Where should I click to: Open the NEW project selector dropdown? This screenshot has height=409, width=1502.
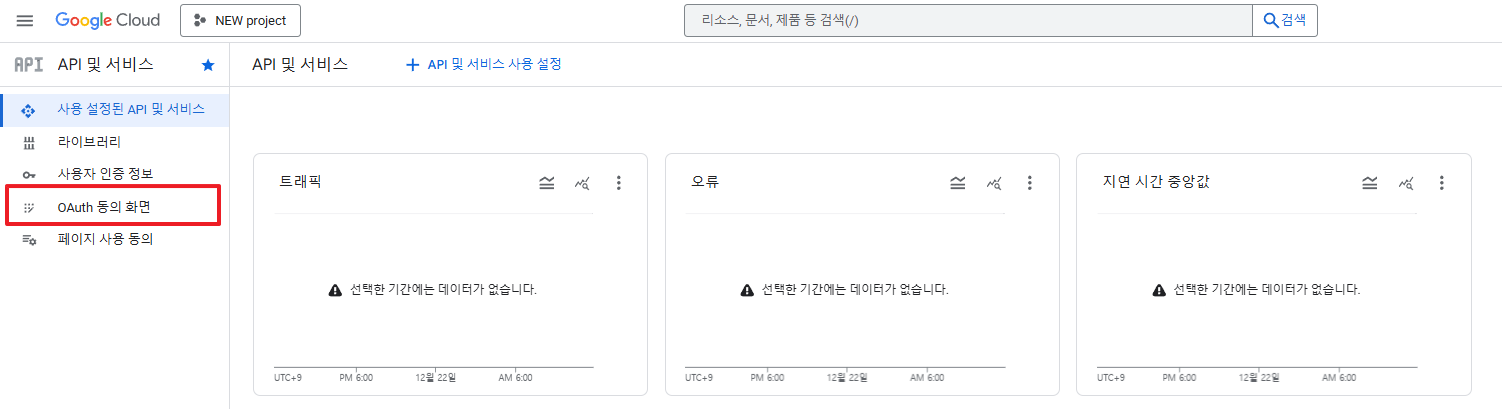coord(240,20)
